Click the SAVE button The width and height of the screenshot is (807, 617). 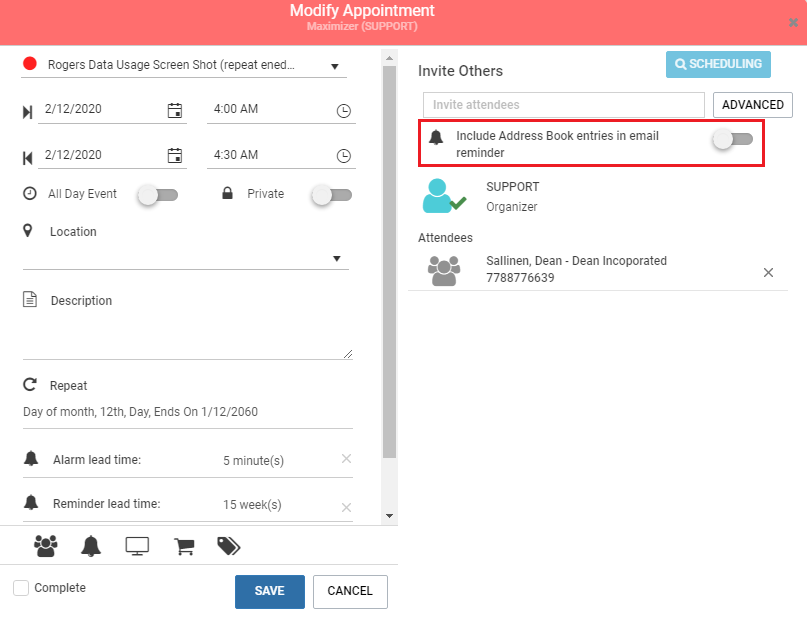(x=270, y=591)
